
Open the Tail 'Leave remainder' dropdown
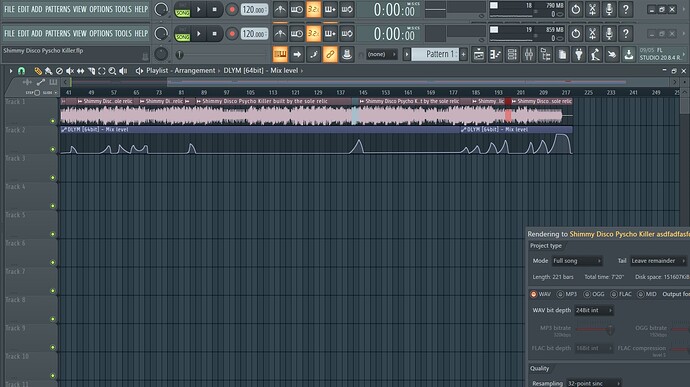tap(658, 261)
